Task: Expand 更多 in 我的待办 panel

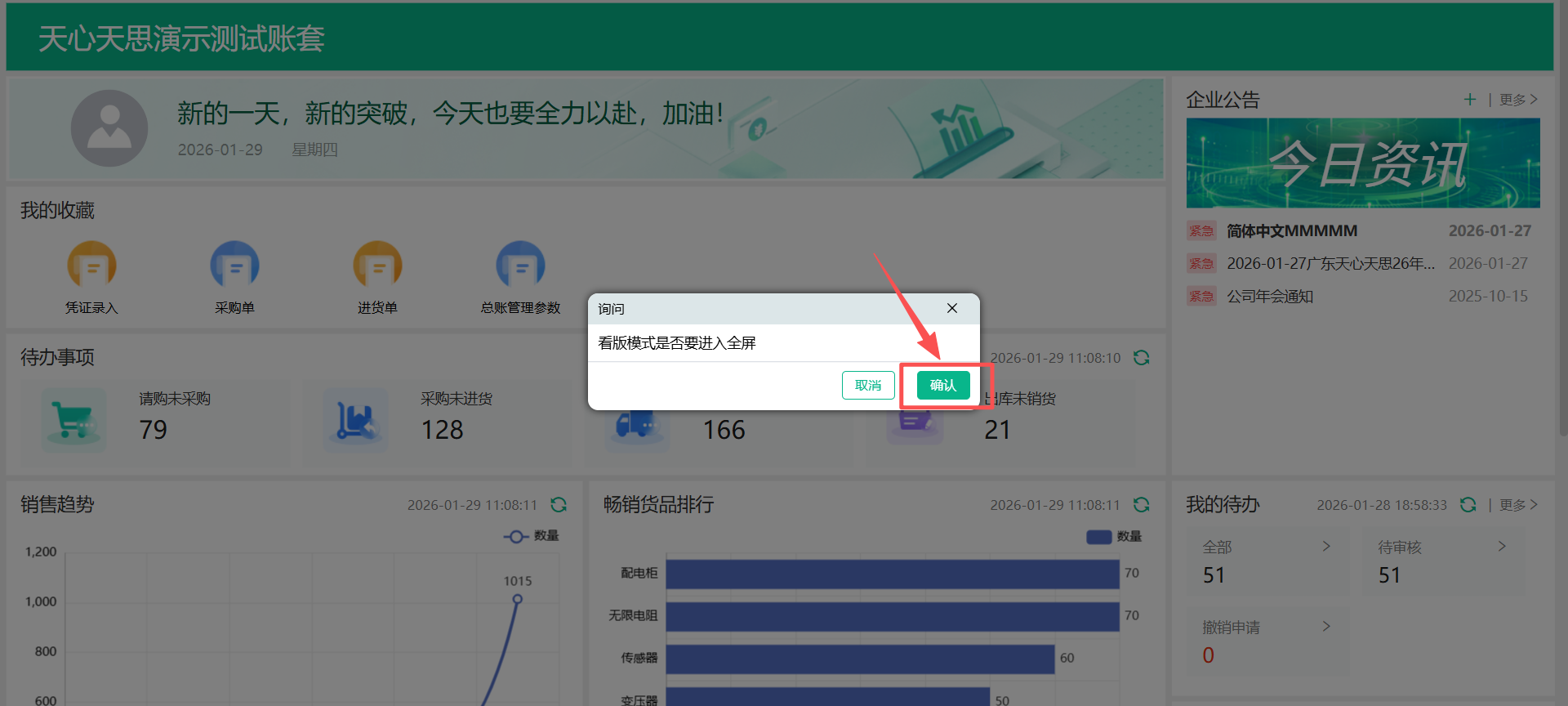Action: point(1517,505)
